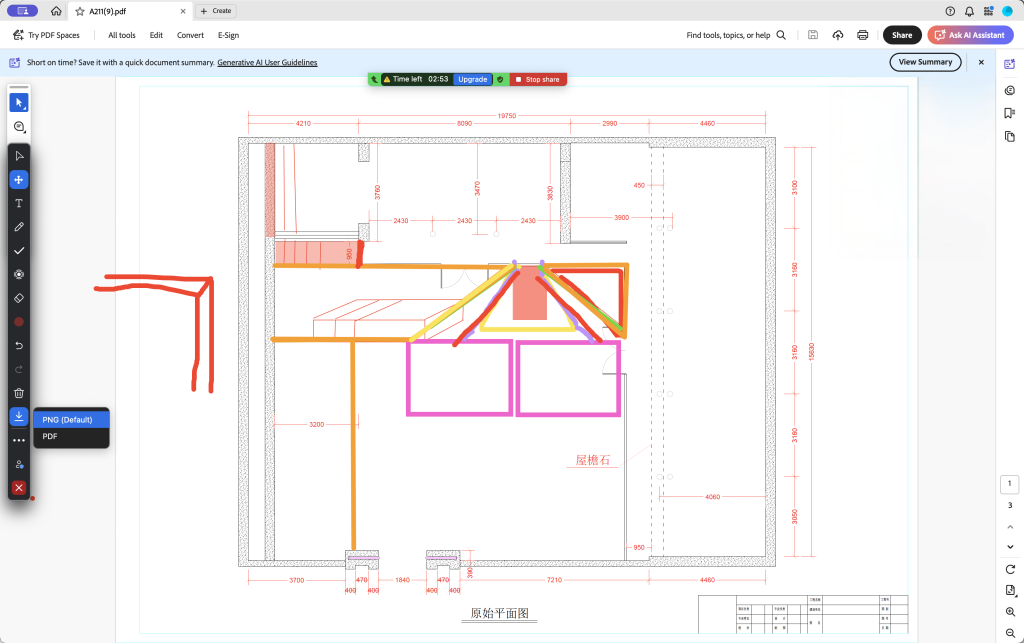1024x643 pixels.
Task: Open the All tools menu
Action: click(x=122, y=35)
